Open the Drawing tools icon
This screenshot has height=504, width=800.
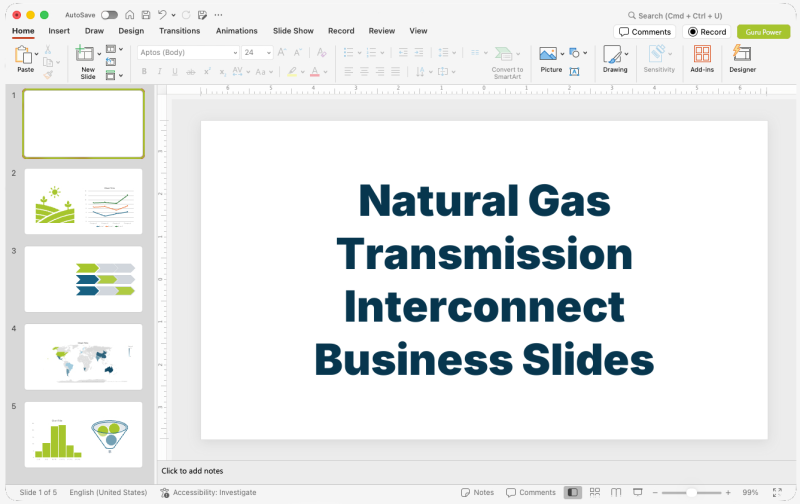[x=612, y=54]
